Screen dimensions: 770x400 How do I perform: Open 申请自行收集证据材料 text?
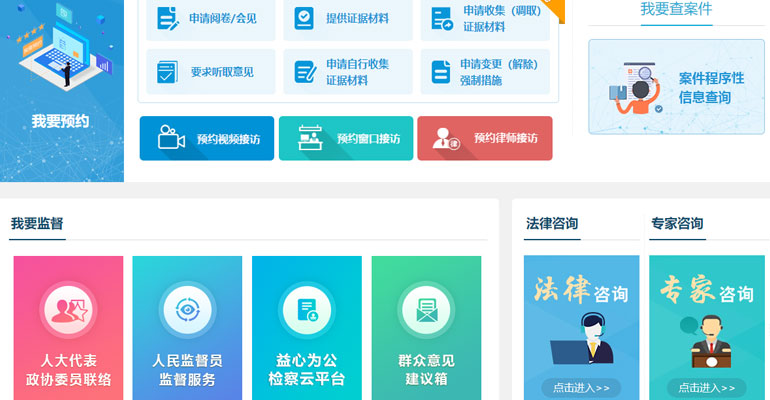(x=358, y=72)
